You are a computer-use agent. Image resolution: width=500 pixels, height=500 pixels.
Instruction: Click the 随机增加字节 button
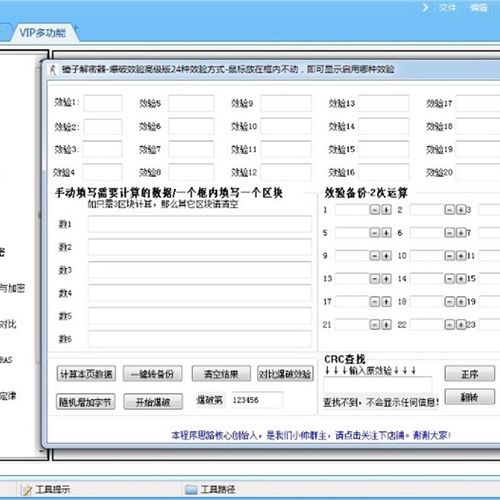pyautogui.click(x=86, y=402)
